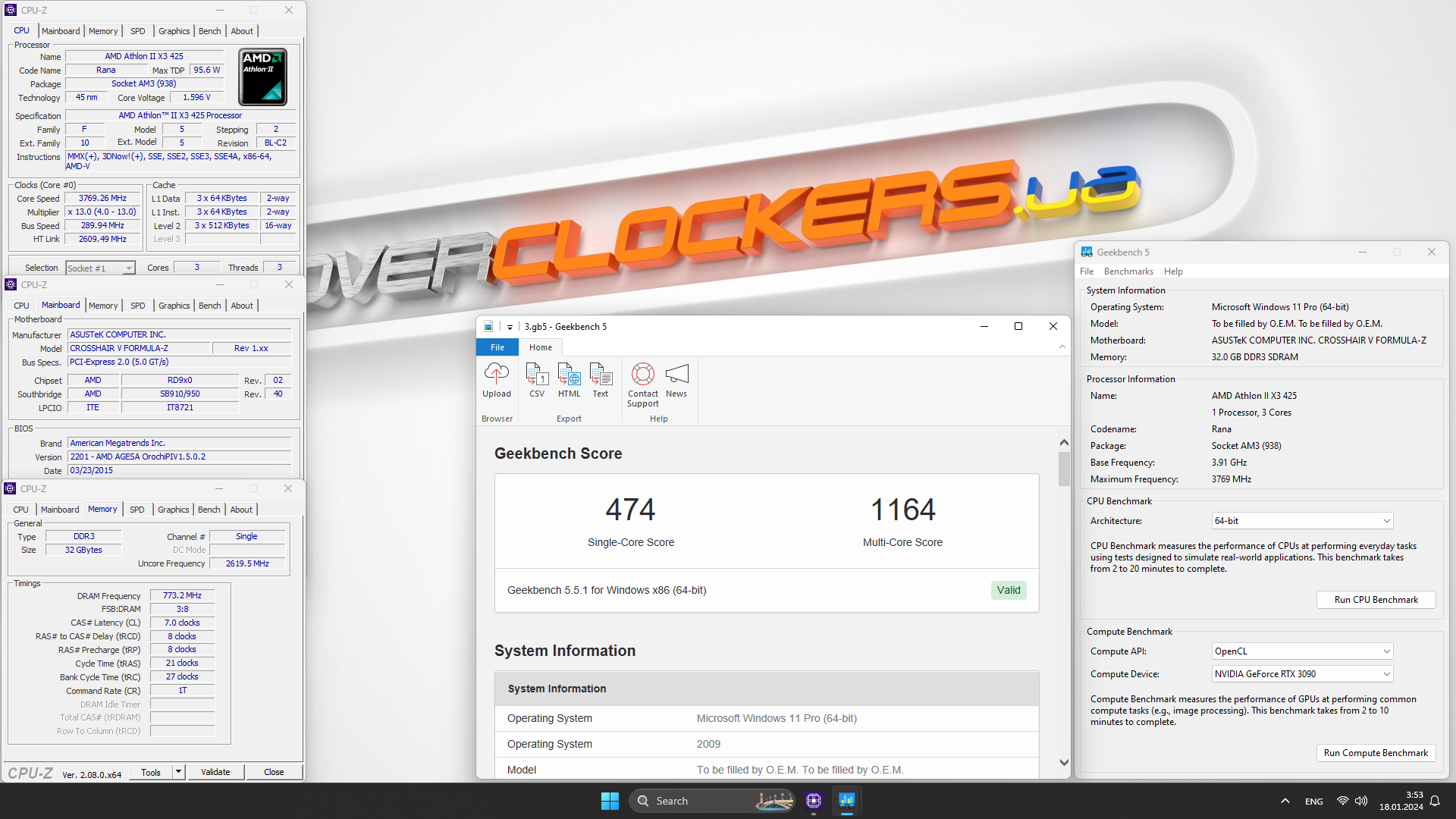Screen dimensions: 1456x819
Task: Switch to the Memory tab in top CPU-Z window
Action: coord(103,31)
